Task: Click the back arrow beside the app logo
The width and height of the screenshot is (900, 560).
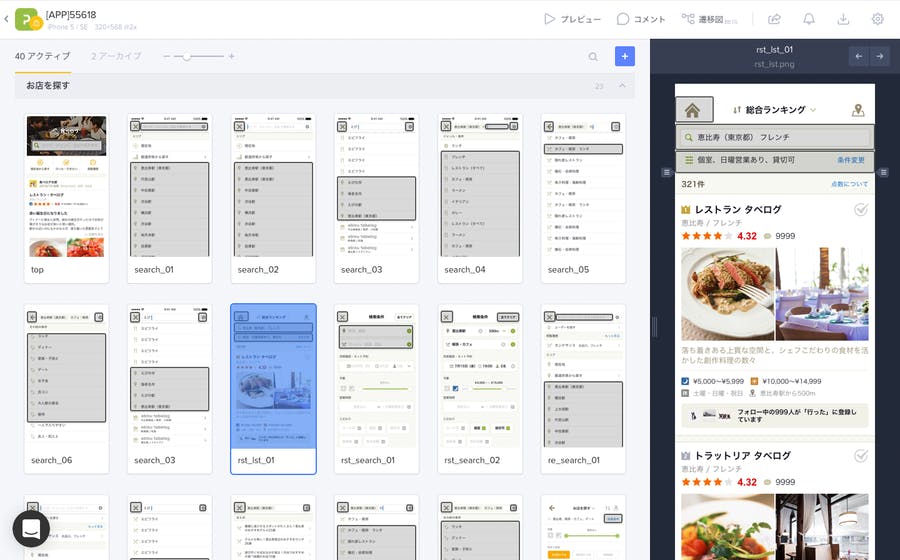Action: coord(6,19)
